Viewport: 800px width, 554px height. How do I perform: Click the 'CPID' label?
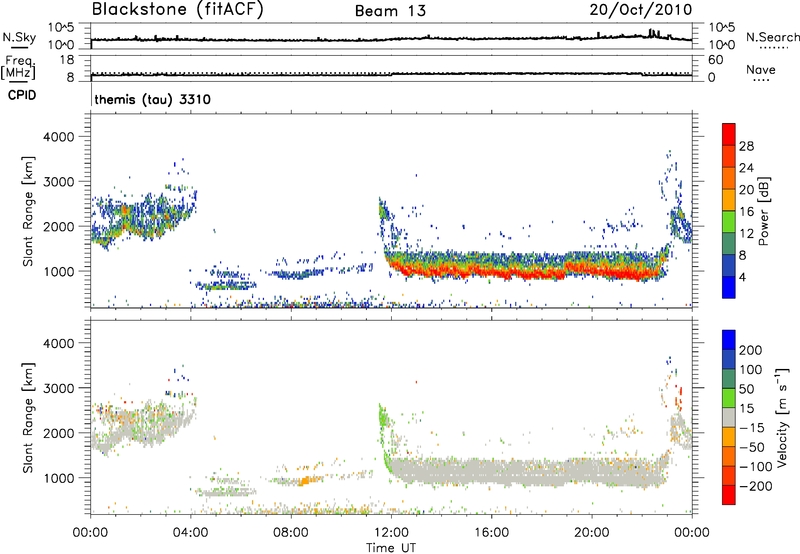coord(22,95)
